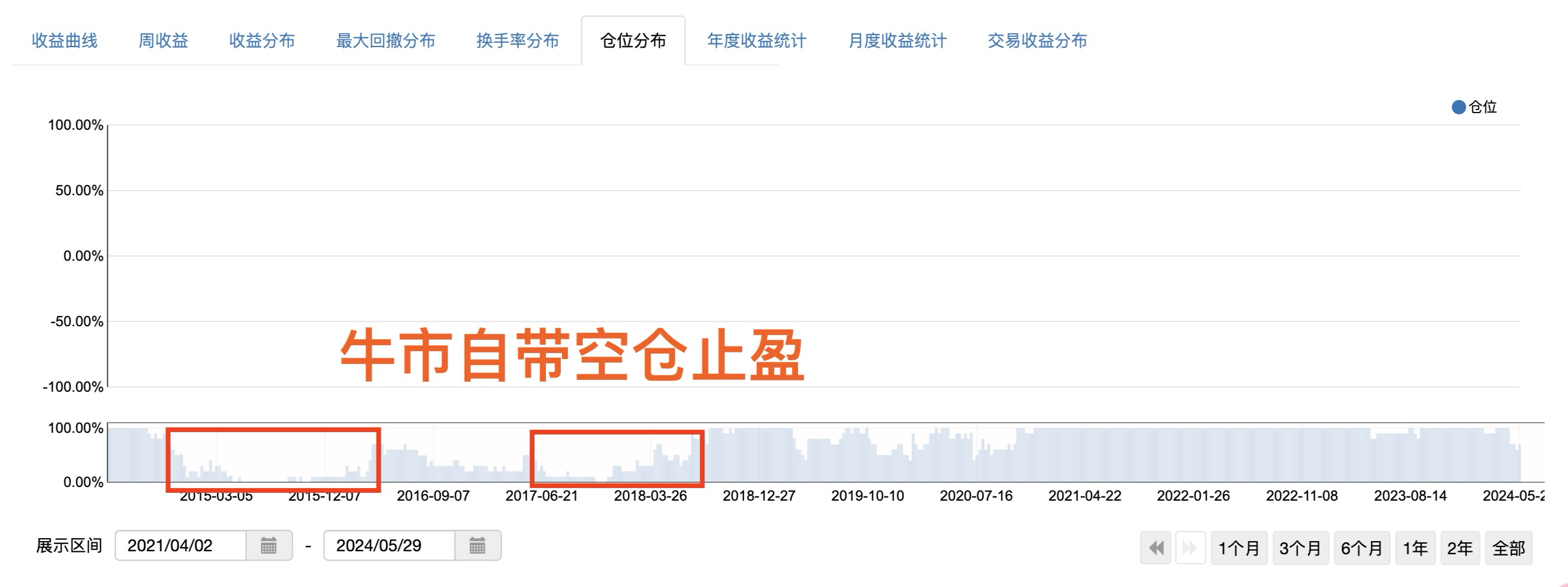Screen dimensions: 1568x587
Task: Set range to 1个月
Action: click(x=1238, y=548)
